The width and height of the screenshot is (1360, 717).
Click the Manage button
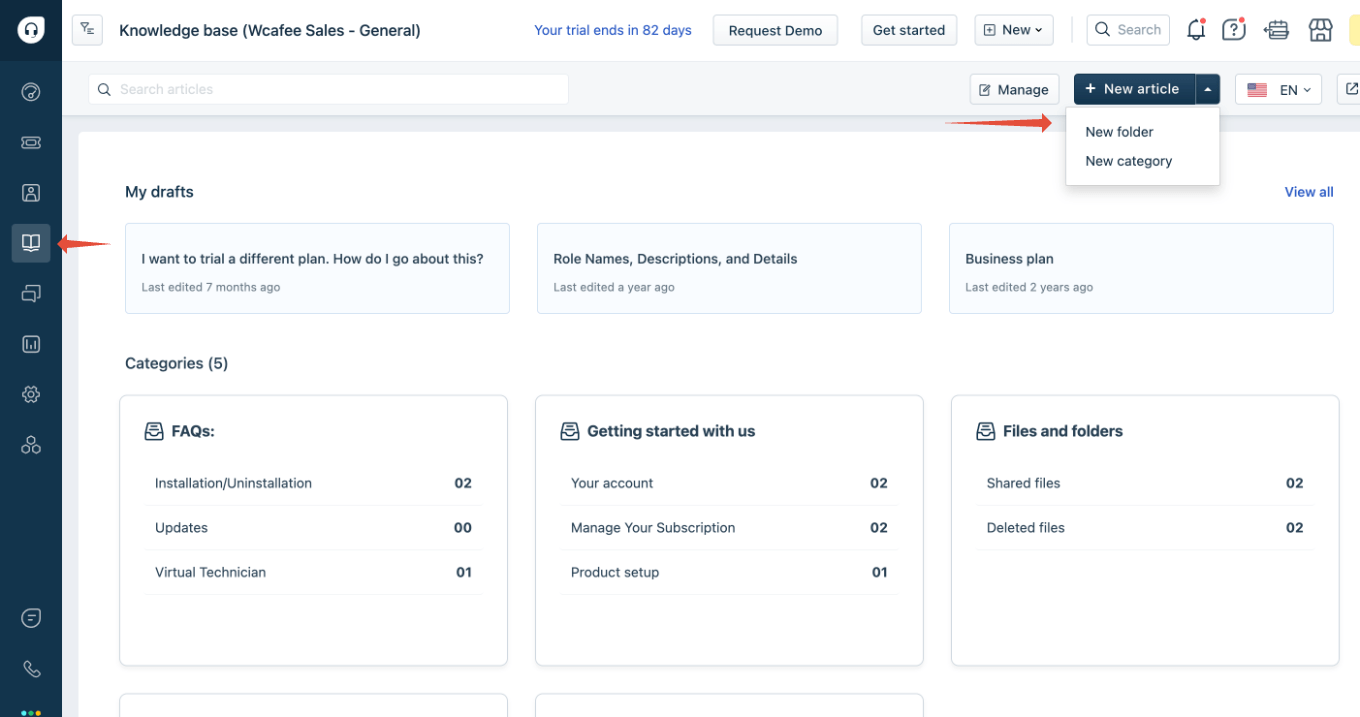[x=1014, y=90]
